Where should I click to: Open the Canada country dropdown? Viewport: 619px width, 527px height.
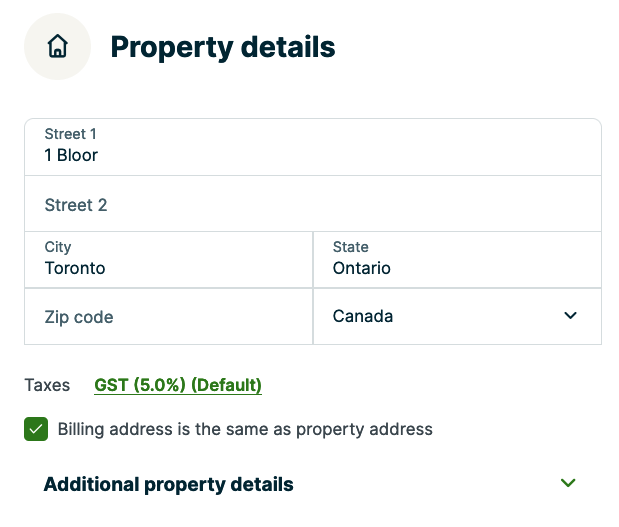click(x=457, y=316)
